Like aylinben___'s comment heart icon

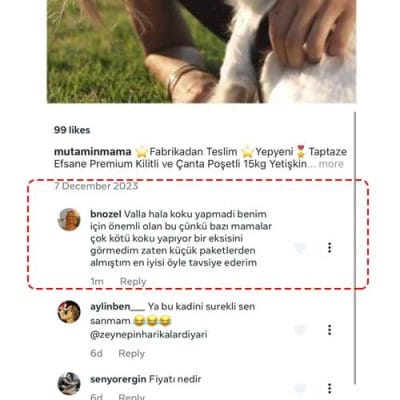300,330
